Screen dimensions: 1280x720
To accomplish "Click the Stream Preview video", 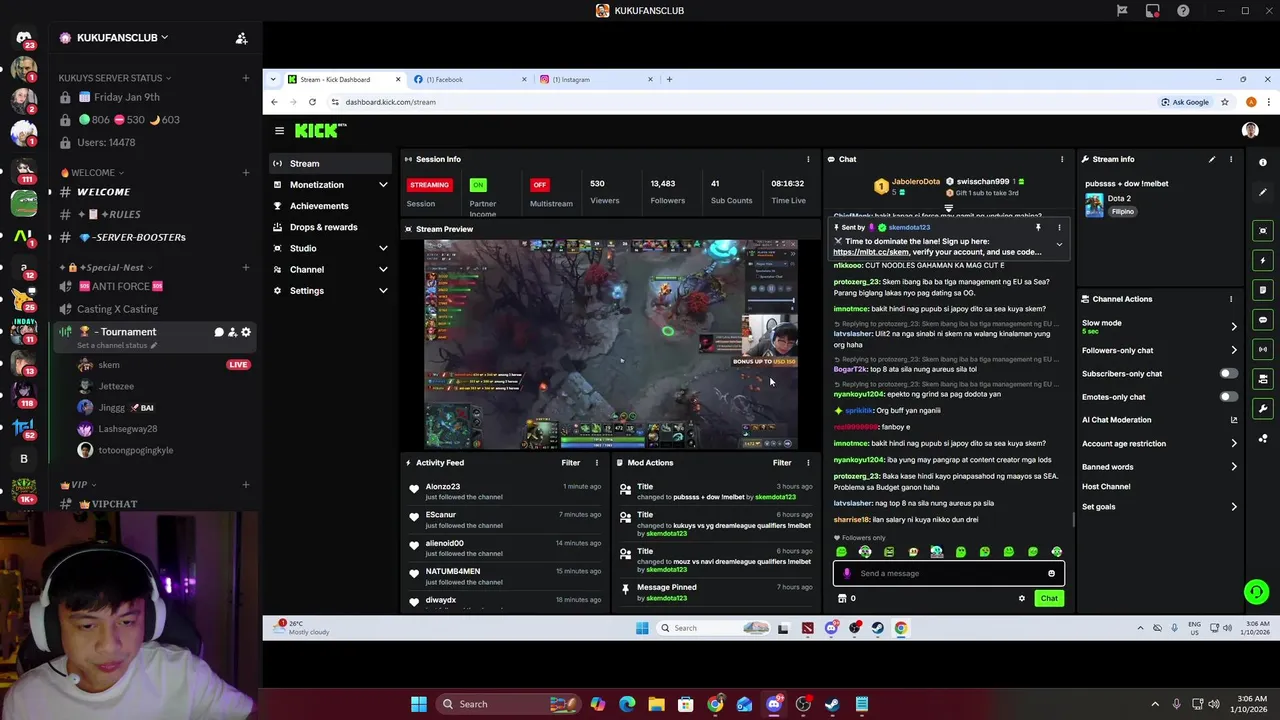I will point(610,344).
